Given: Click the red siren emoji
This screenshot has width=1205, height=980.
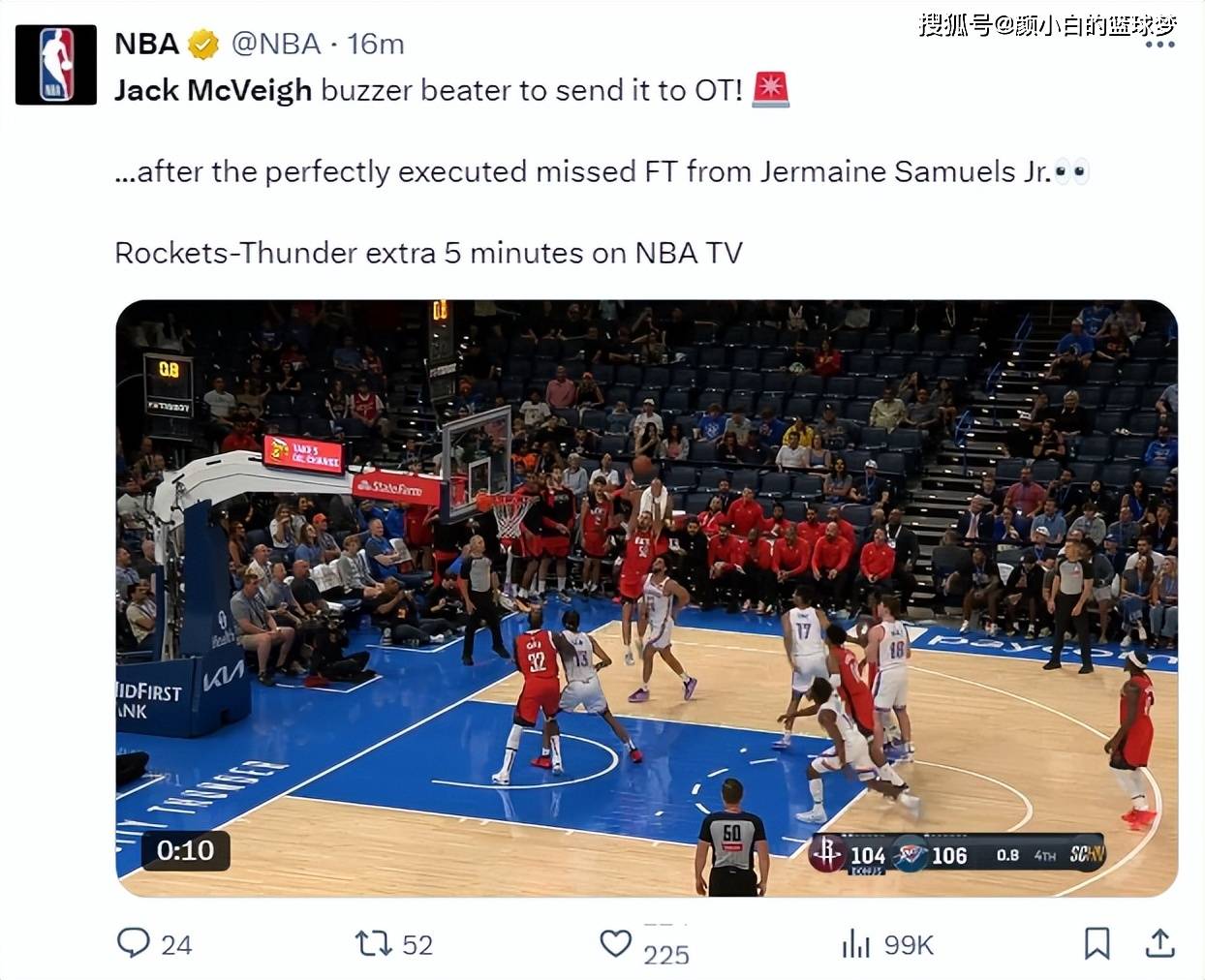Looking at the screenshot, I should coord(771,89).
